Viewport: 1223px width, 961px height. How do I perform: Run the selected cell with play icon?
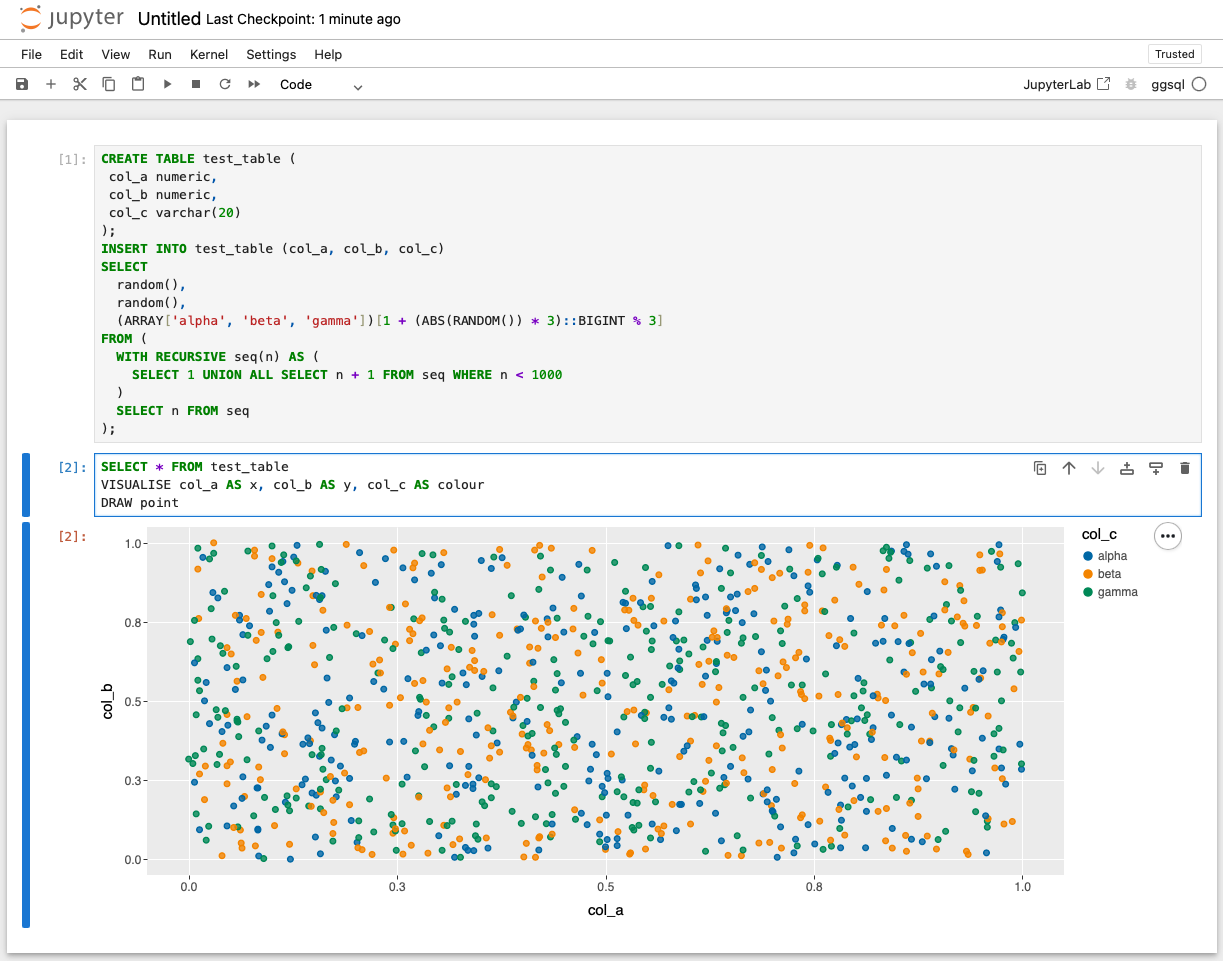point(167,85)
